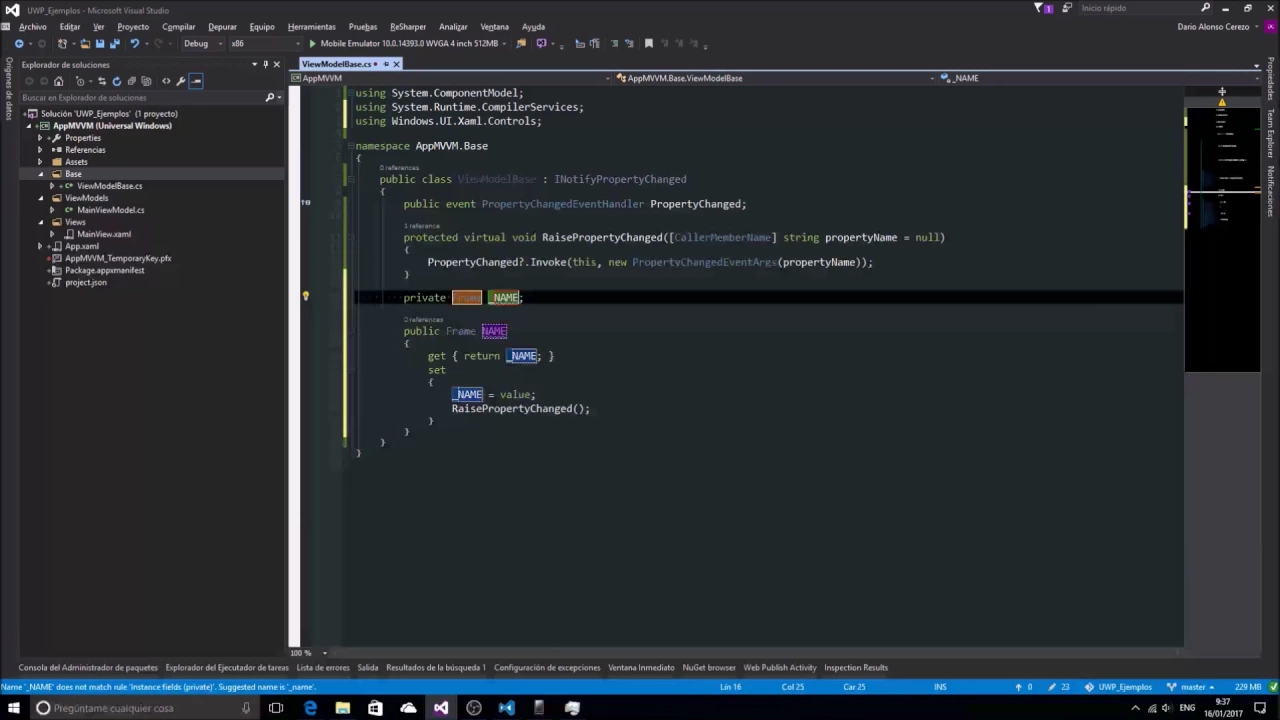The width and height of the screenshot is (1280, 720).
Task: Open the emulator target dropdown arrow
Action: click(504, 44)
